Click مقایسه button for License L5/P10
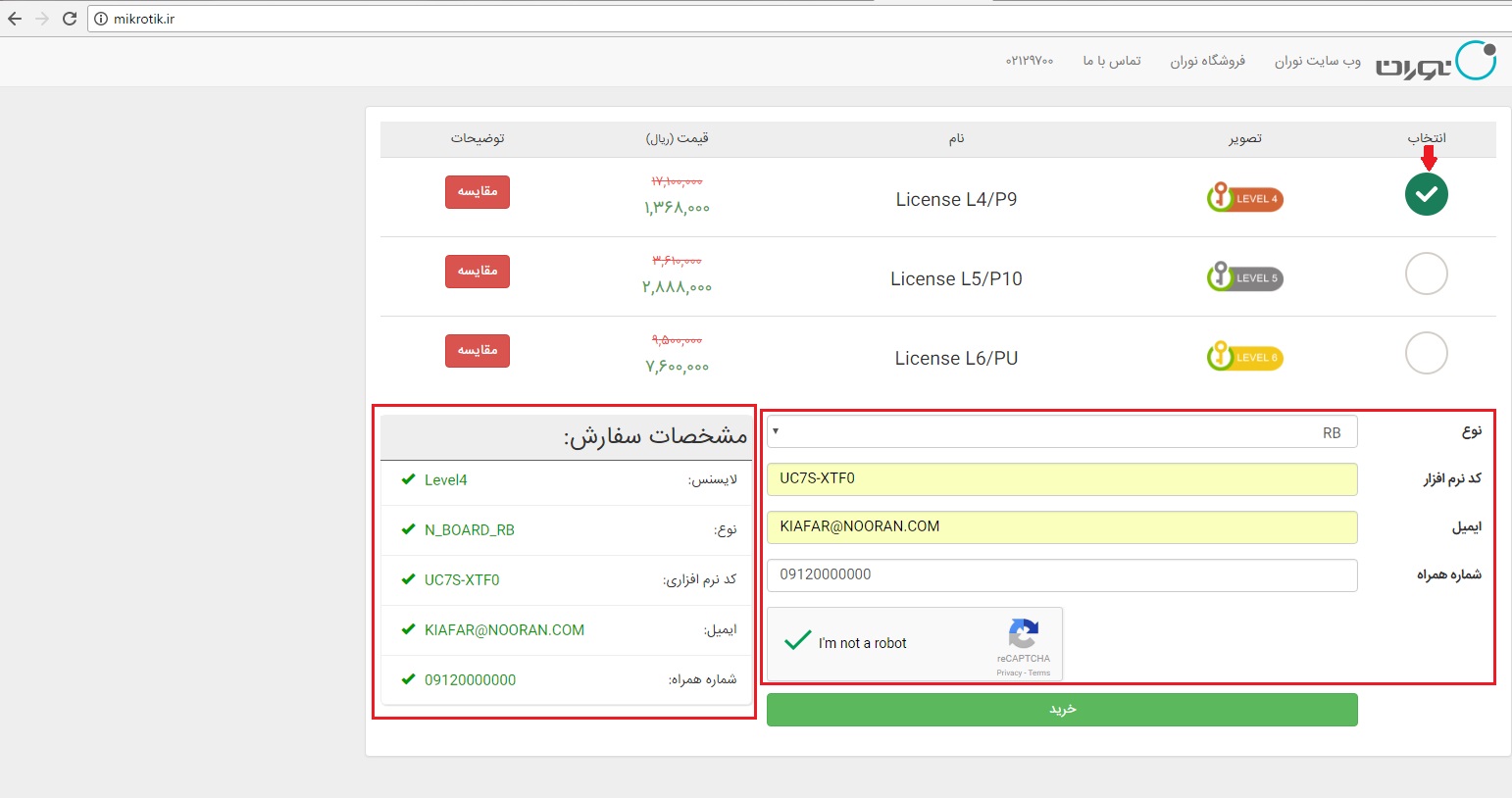The image size is (1512, 798). tap(478, 272)
